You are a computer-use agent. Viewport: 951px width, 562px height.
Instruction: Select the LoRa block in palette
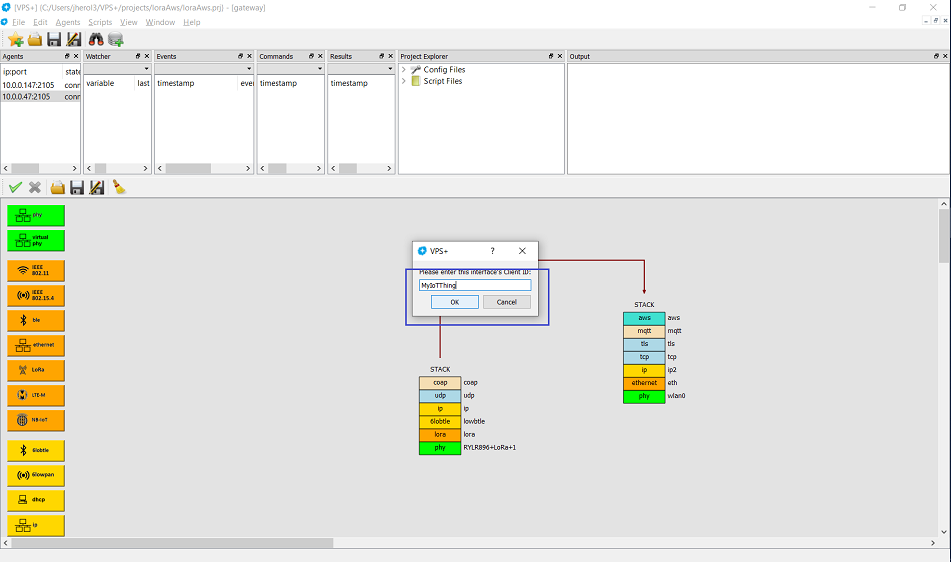pyautogui.click(x=36, y=370)
